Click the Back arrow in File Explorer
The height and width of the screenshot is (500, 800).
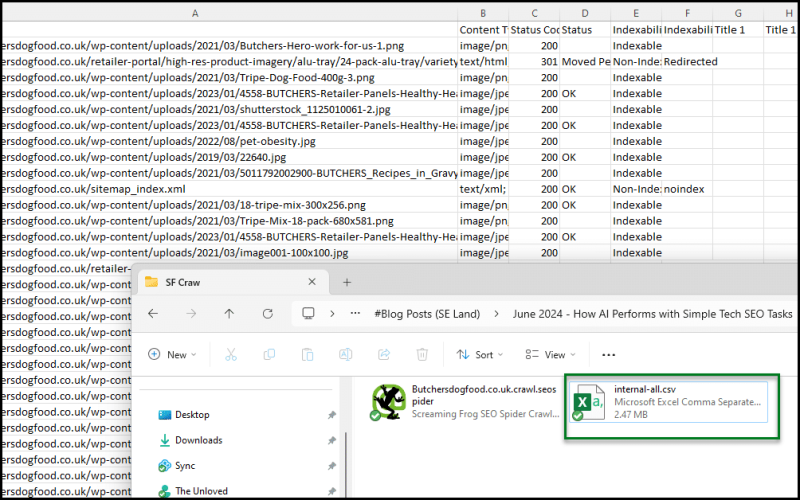pyautogui.click(x=153, y=313)
